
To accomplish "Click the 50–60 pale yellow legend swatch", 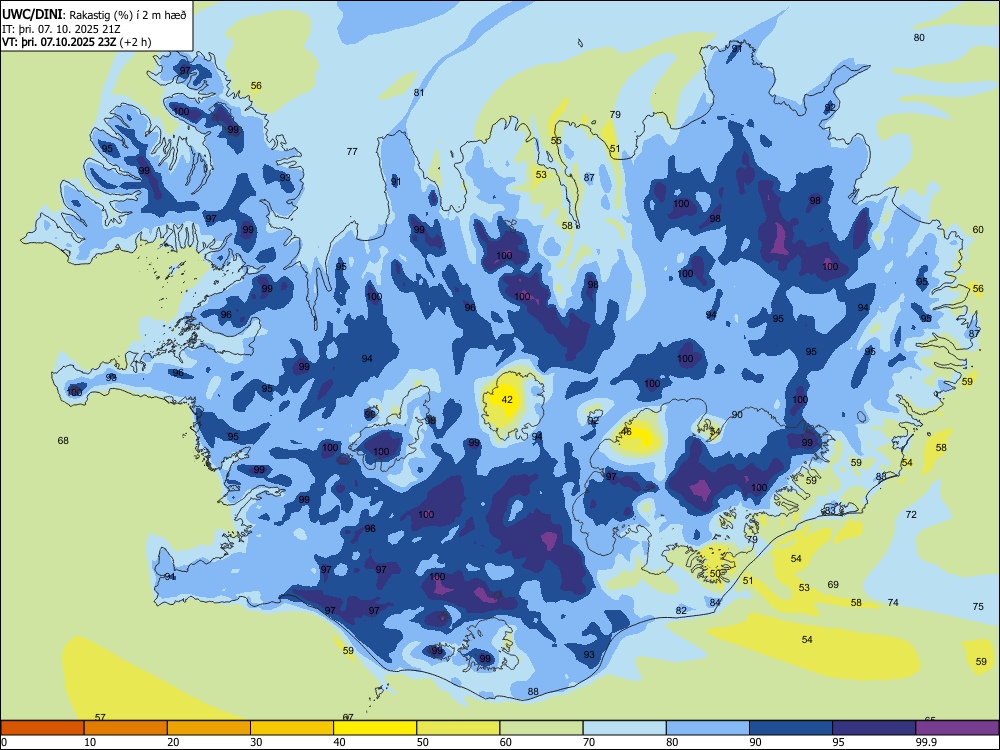I will coord(458,728).
